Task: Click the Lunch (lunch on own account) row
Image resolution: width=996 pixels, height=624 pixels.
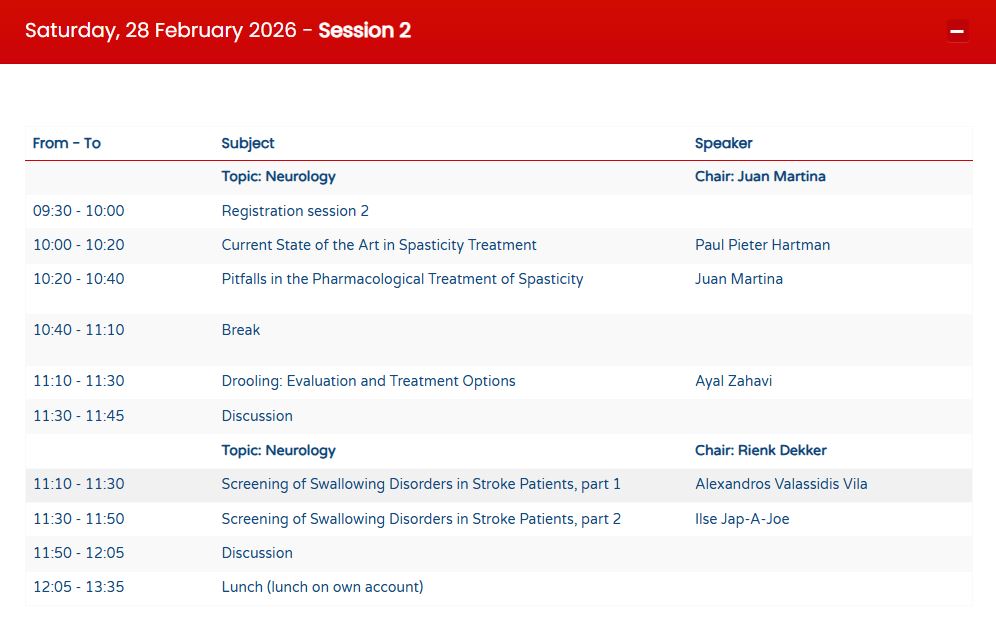Action: click(322, 587)
